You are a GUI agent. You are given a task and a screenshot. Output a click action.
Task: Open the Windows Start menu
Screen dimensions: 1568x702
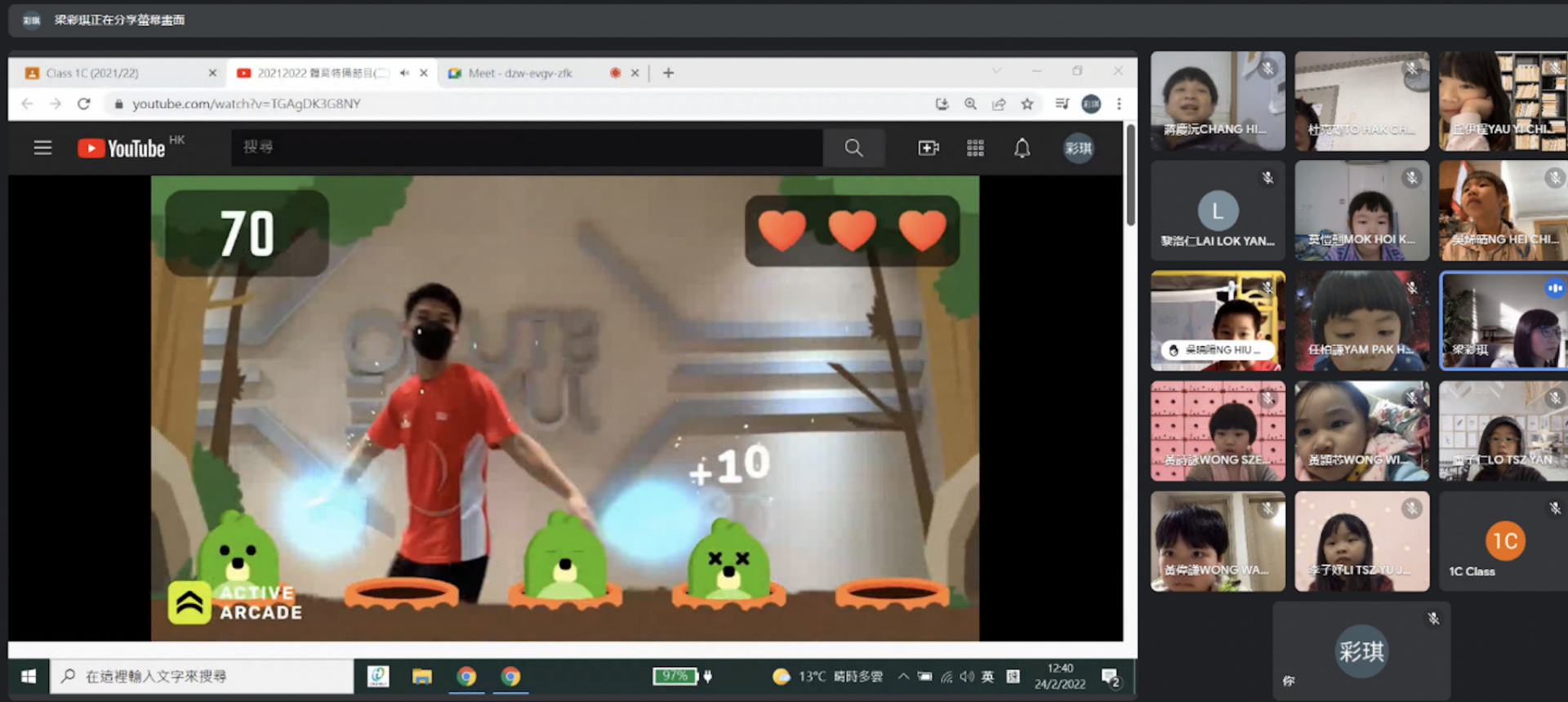coord(29,676)
